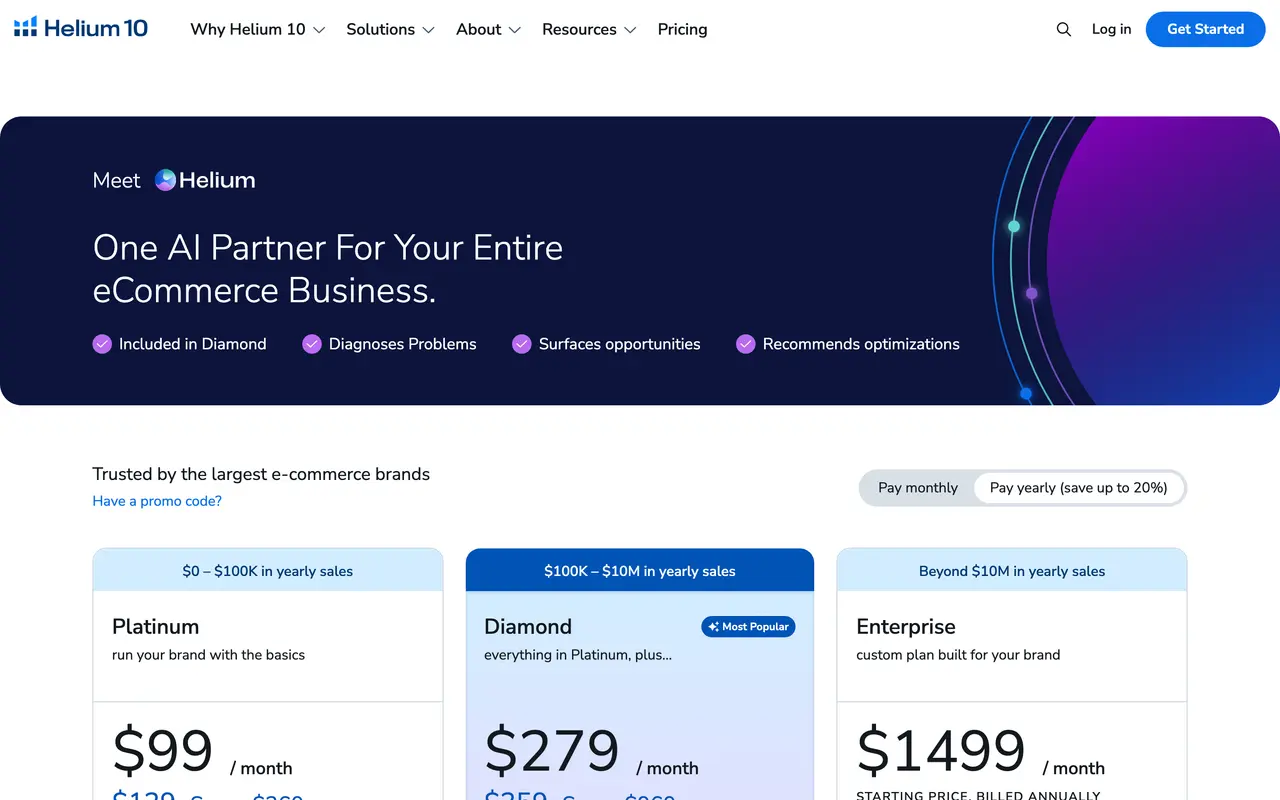Click 'custom plan built for your brand' text
This screenshot has height=800, width=1280.
point(959,655)
